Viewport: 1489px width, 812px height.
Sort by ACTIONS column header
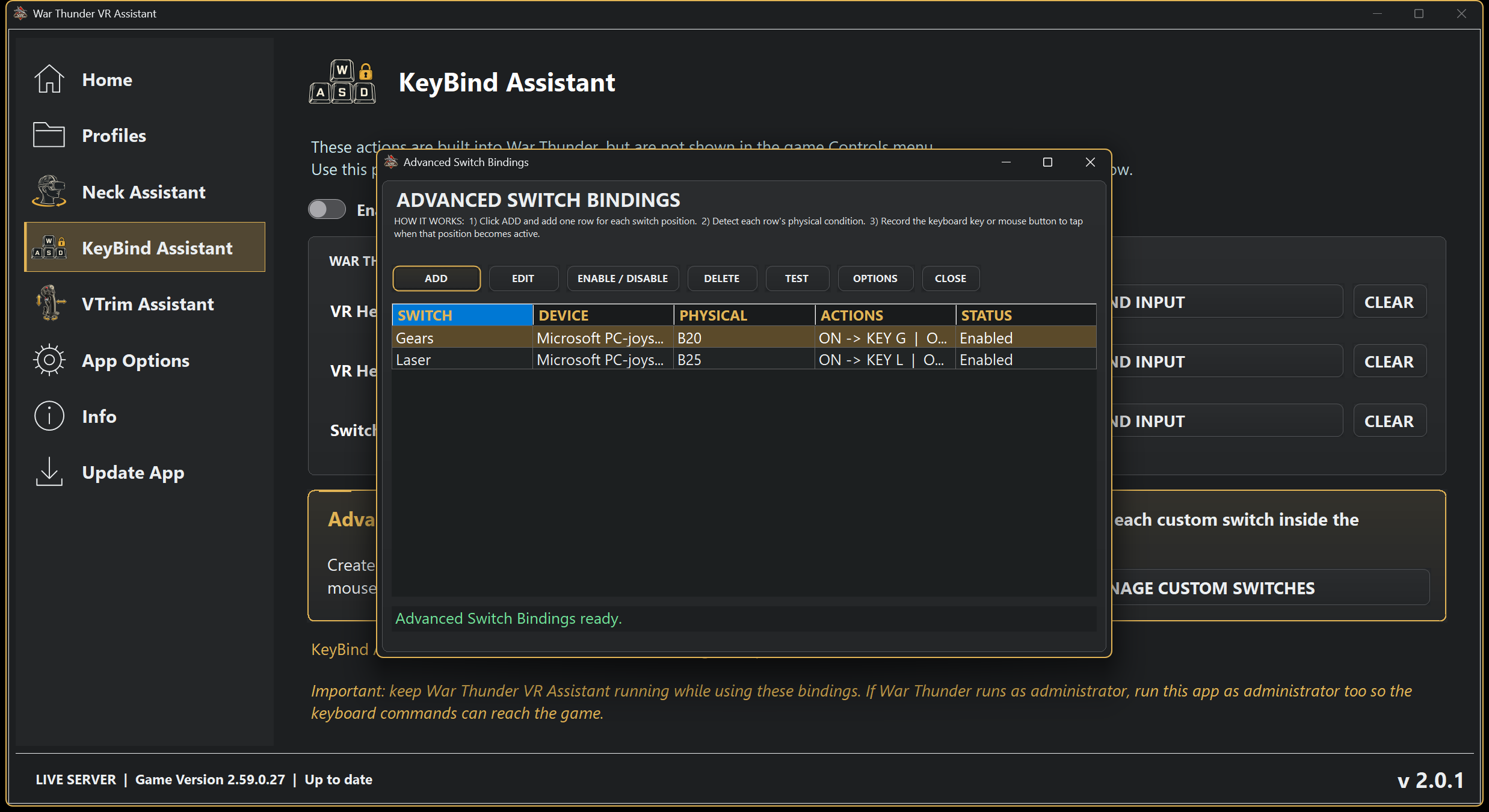(x=885, y=315)
